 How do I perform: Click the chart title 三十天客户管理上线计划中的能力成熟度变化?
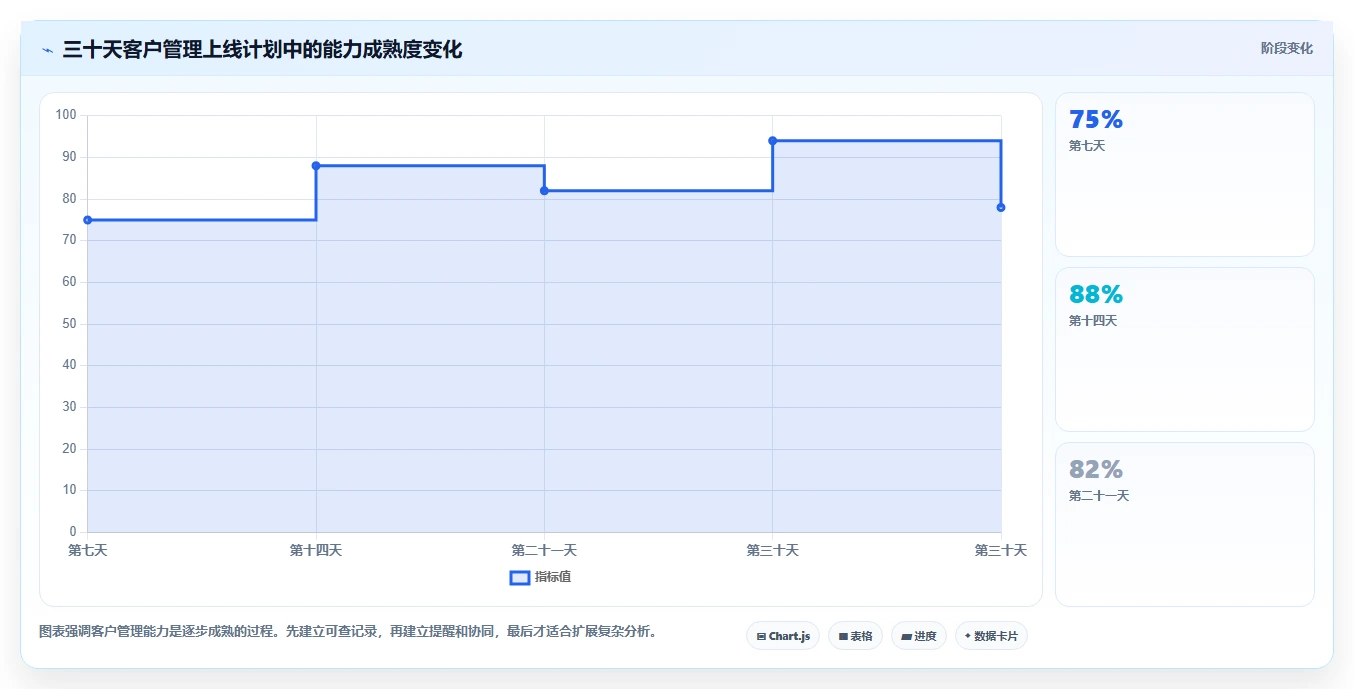(262, 50)
